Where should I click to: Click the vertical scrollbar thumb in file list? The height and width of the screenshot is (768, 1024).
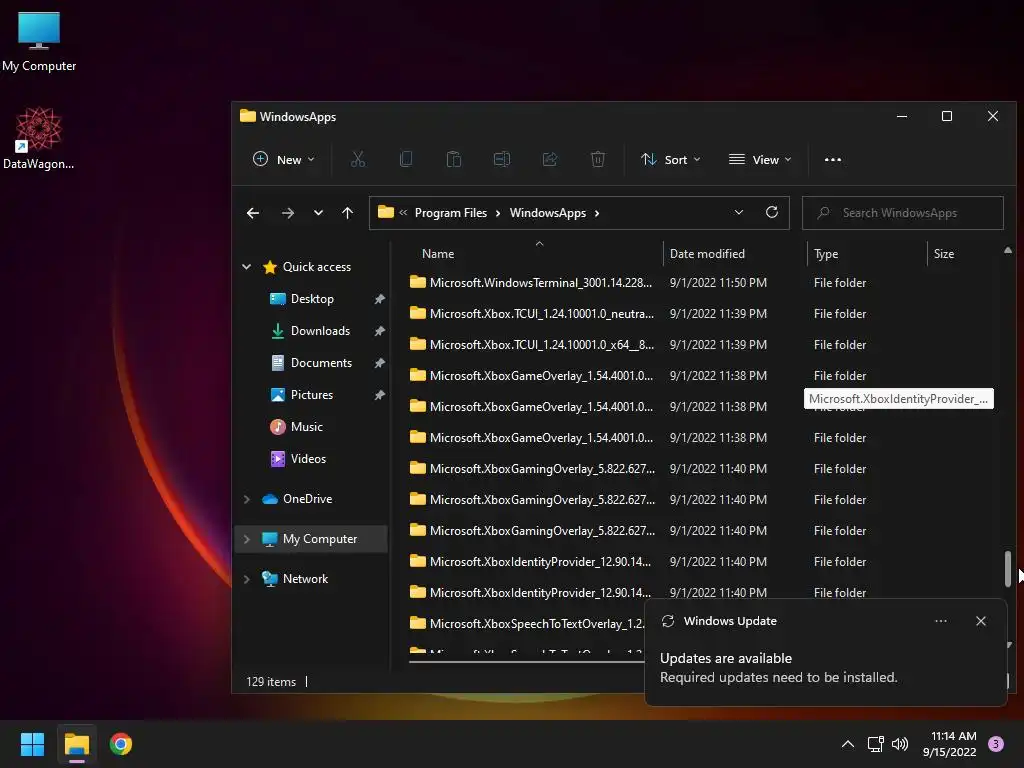coord(1008,568)
